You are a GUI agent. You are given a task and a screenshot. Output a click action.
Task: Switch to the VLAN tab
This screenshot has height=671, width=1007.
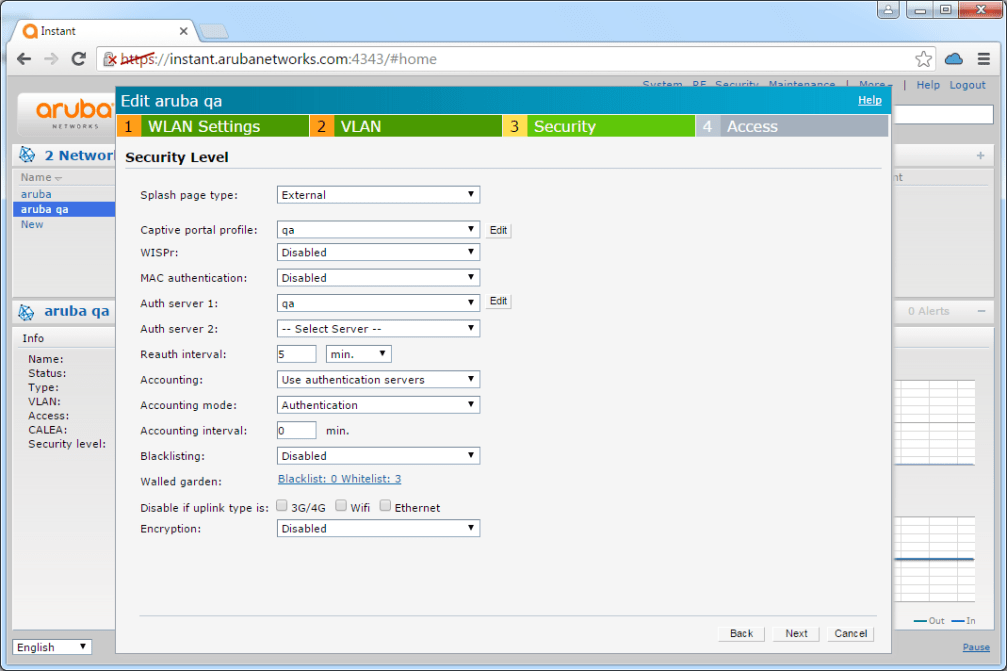coord(360,126)
